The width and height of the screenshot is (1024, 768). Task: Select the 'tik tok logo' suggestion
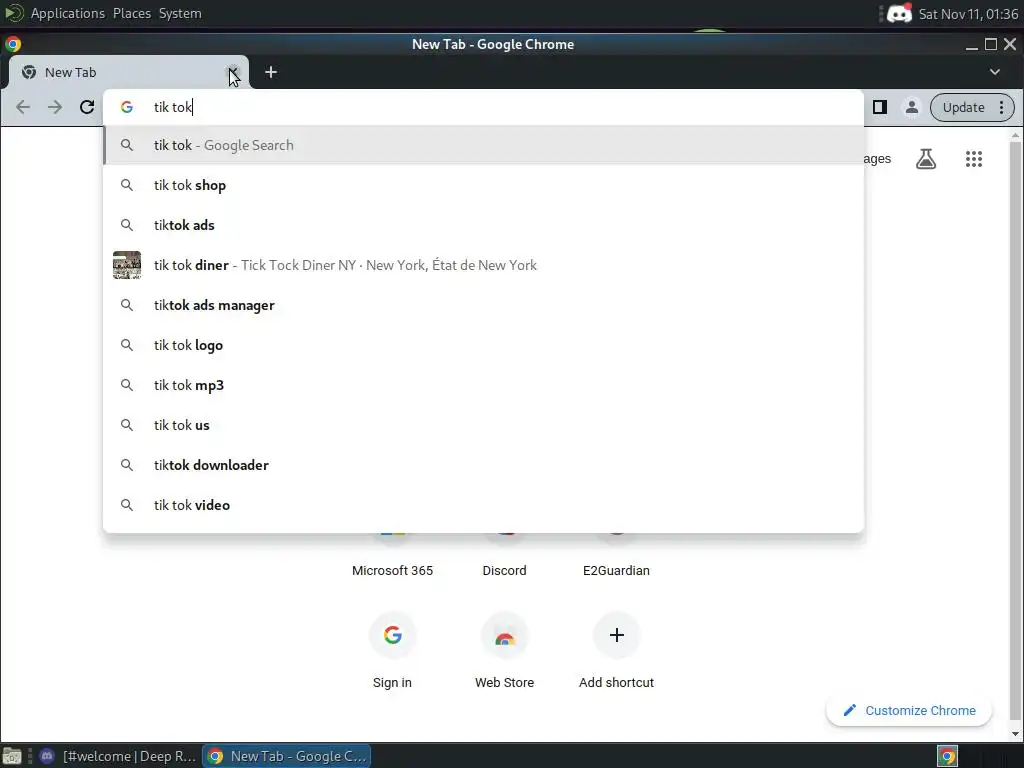click(x=483, y=345)
